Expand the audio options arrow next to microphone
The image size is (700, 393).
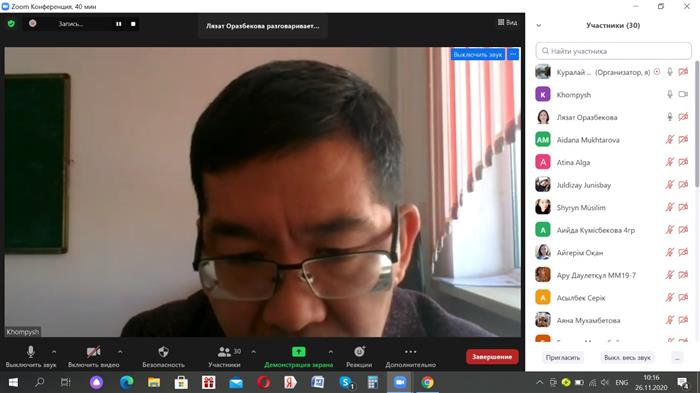[54, 352]
